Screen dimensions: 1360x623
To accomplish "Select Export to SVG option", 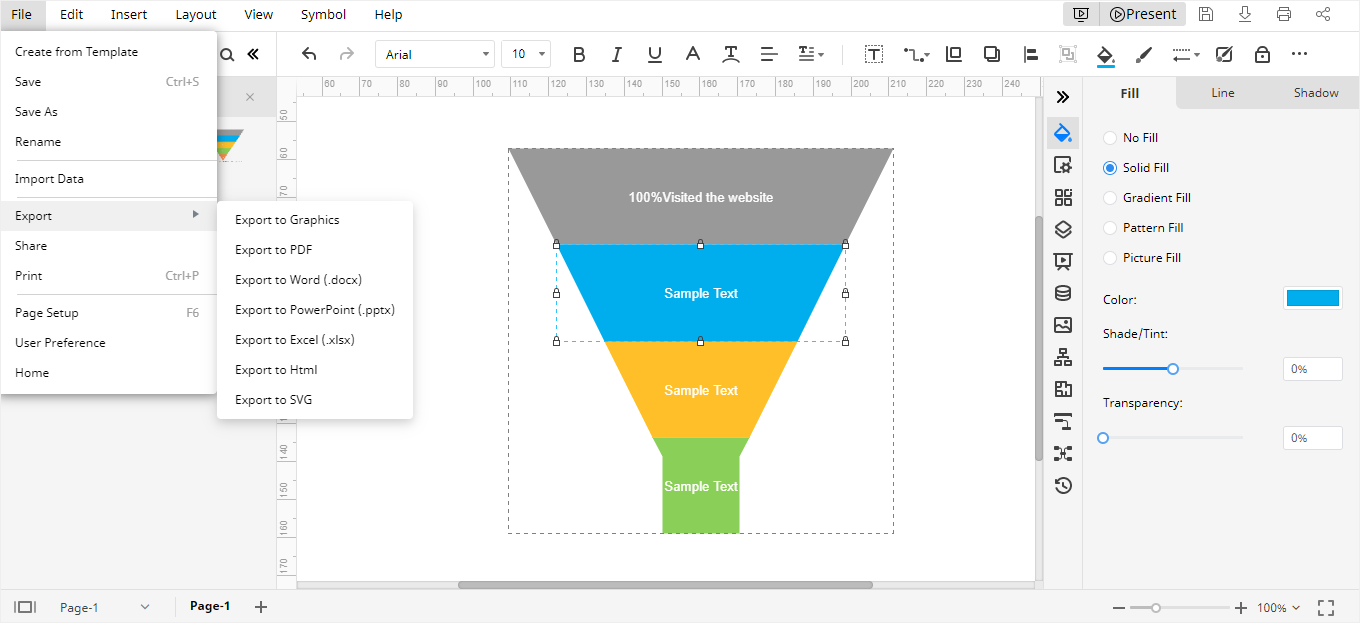I will click(x=273, y=400).
